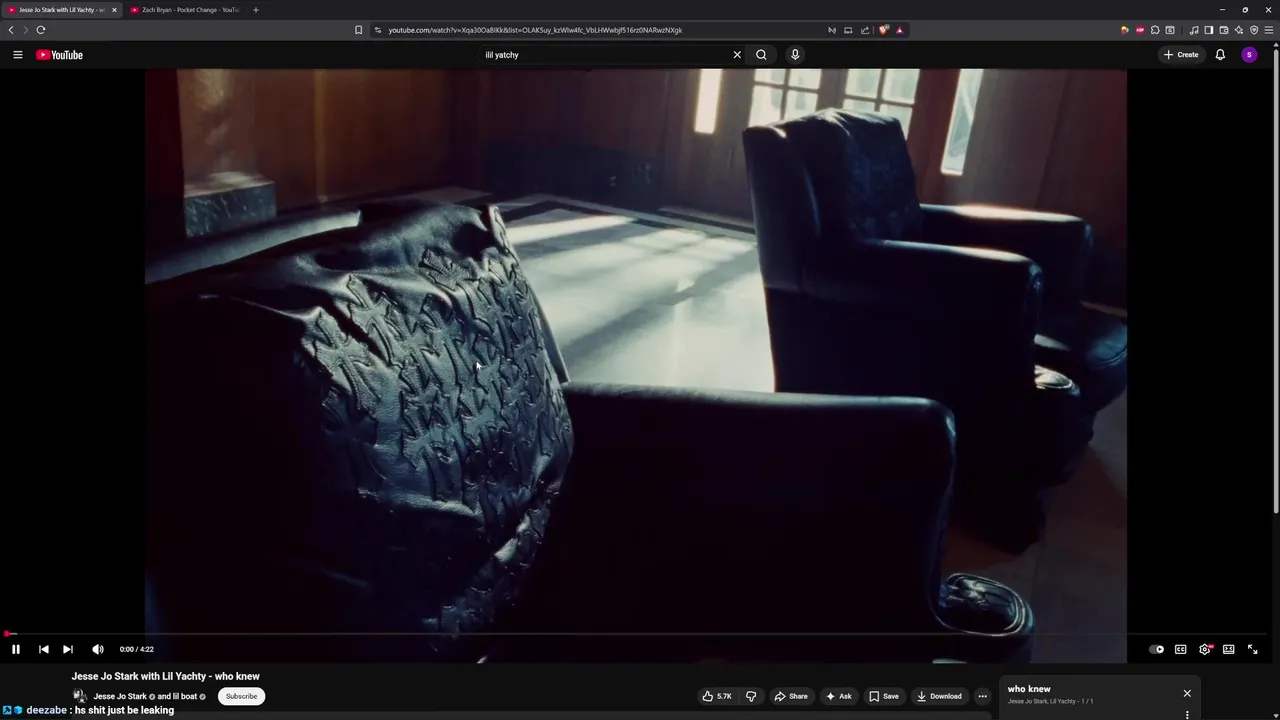Close the 'who knew' playlist panel

(x=1187, y=693)
